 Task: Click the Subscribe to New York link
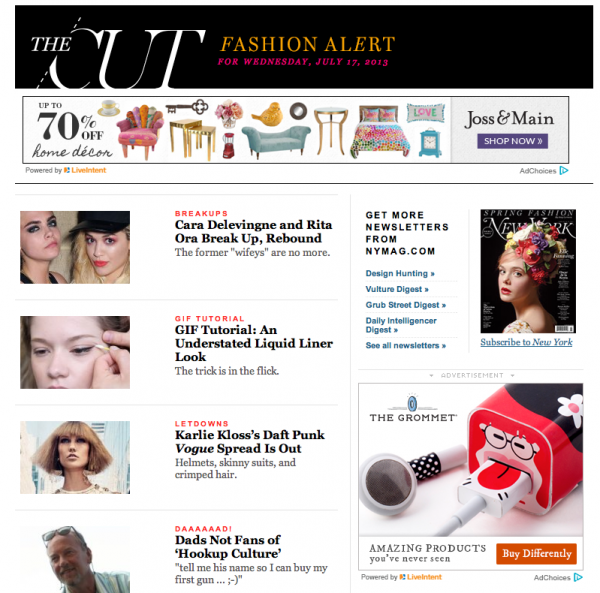[526, 342]
